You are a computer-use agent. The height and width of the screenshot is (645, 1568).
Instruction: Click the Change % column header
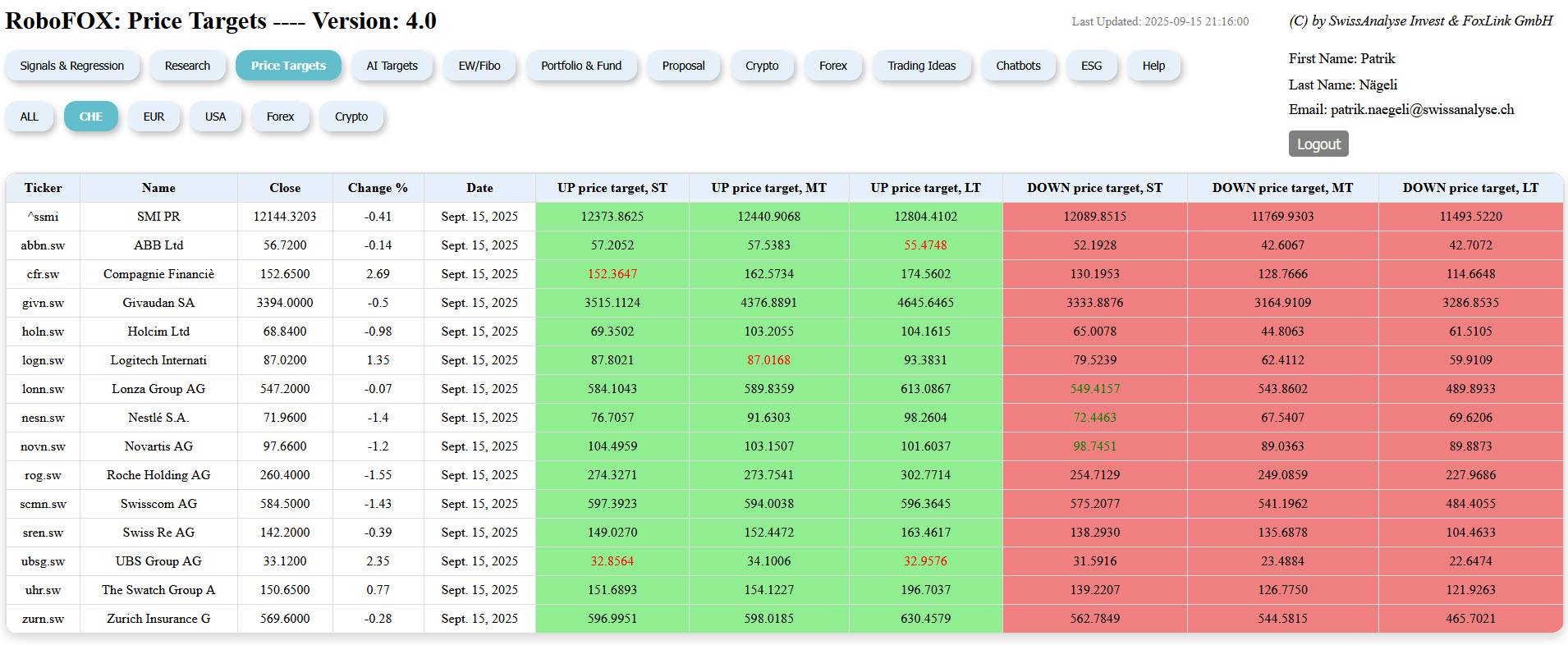pos(378,188)
